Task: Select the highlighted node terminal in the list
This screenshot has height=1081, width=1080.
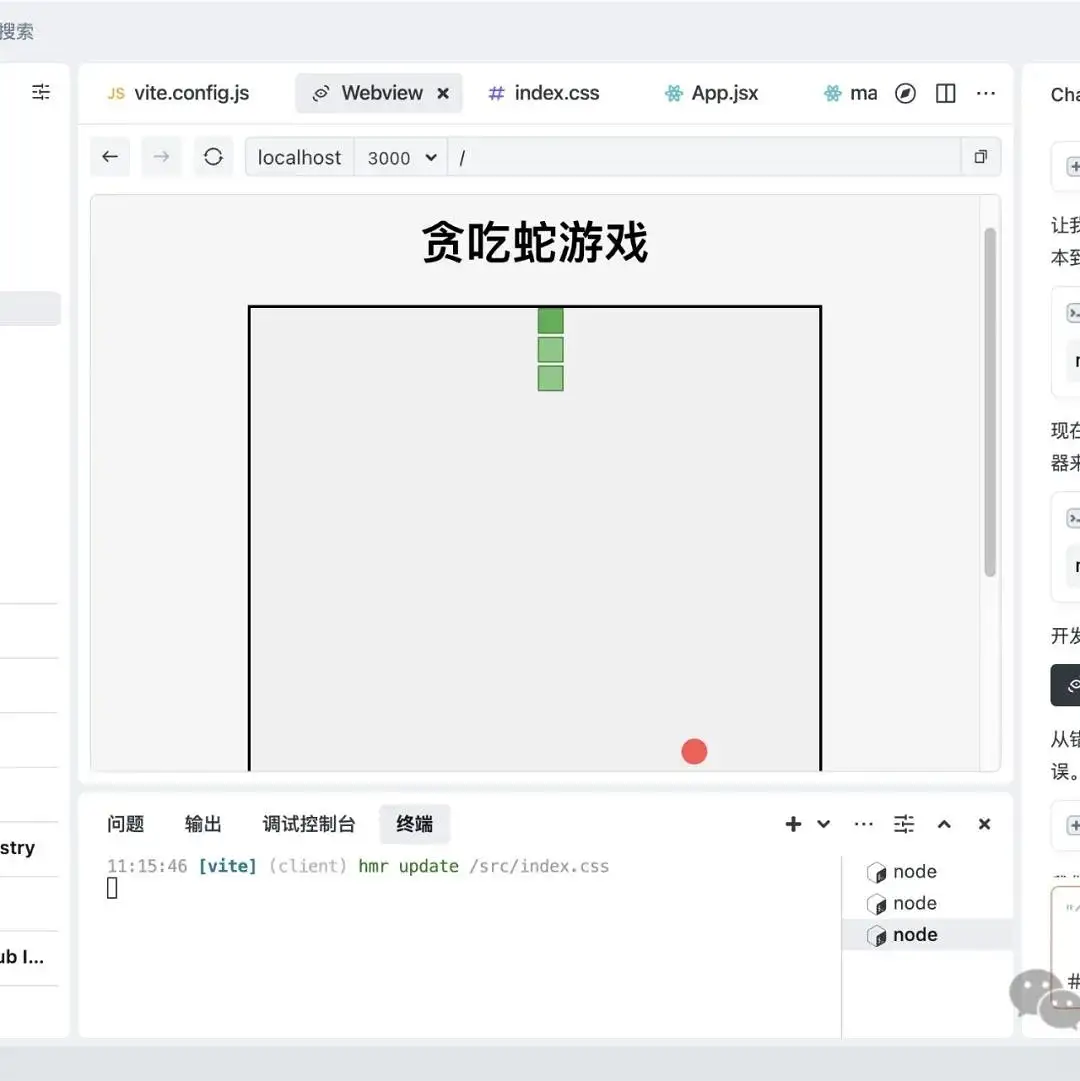Action: tap(912, 934)
